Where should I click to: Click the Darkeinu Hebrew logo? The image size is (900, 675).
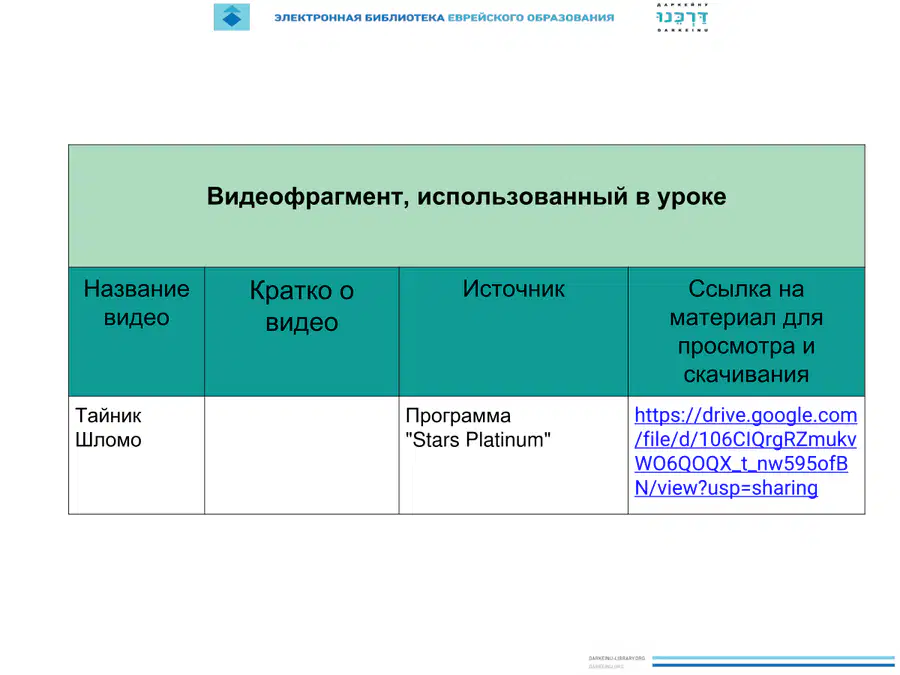pyautogui.click(x=682, y=17)
